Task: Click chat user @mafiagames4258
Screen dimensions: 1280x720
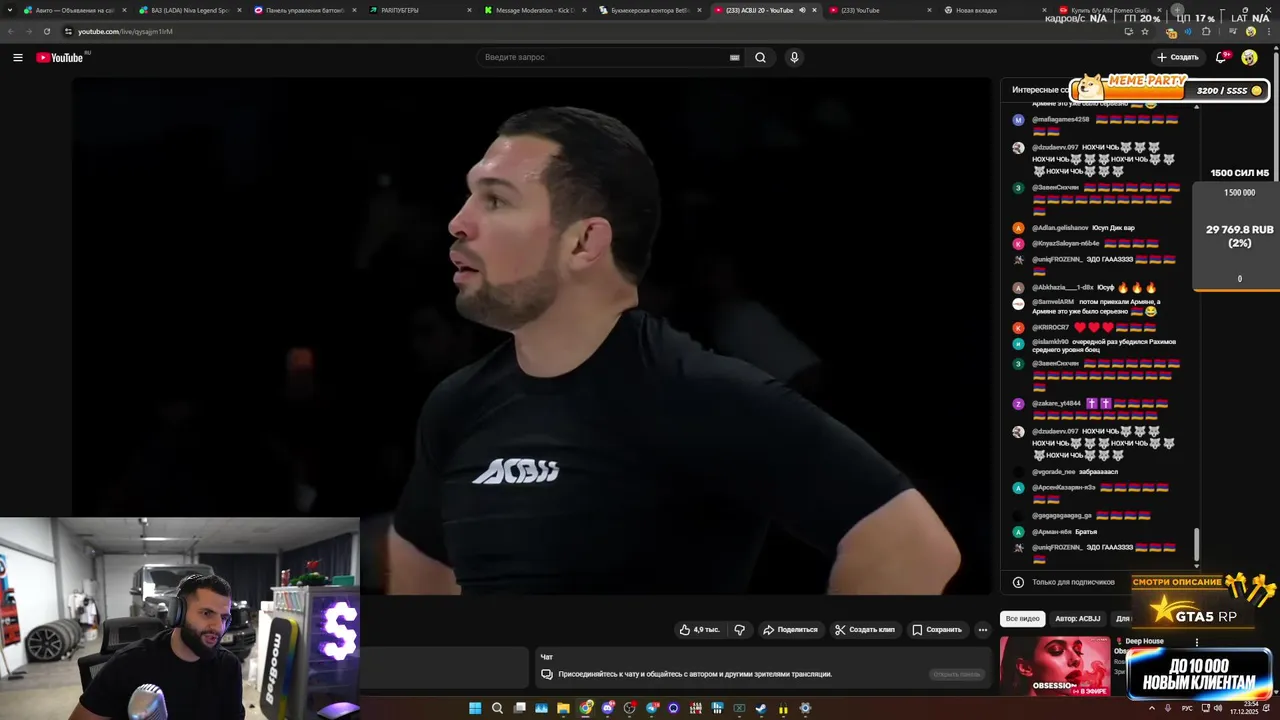Action: click(x=1060, y=119)
